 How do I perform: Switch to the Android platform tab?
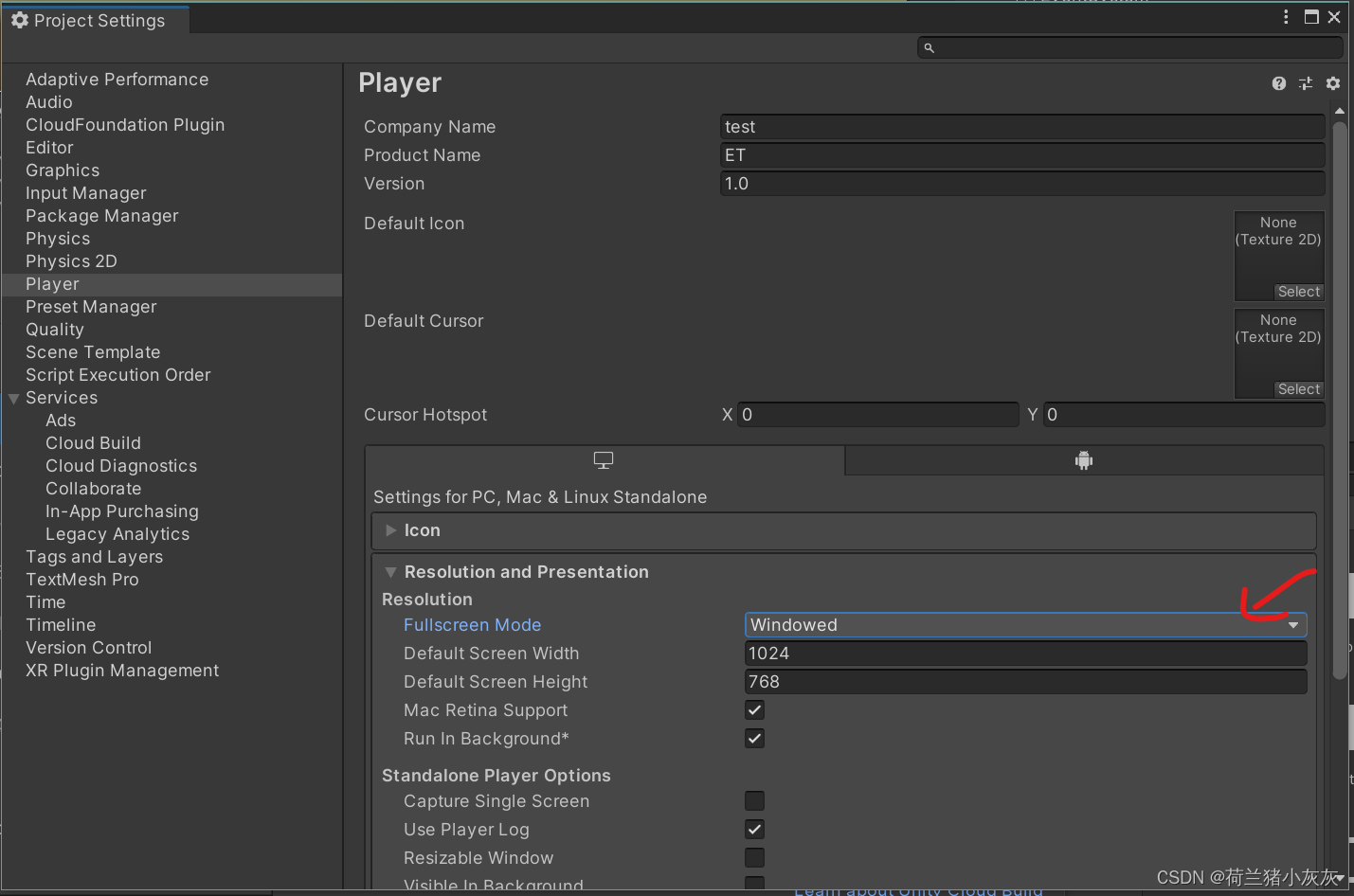[1084, 460]
